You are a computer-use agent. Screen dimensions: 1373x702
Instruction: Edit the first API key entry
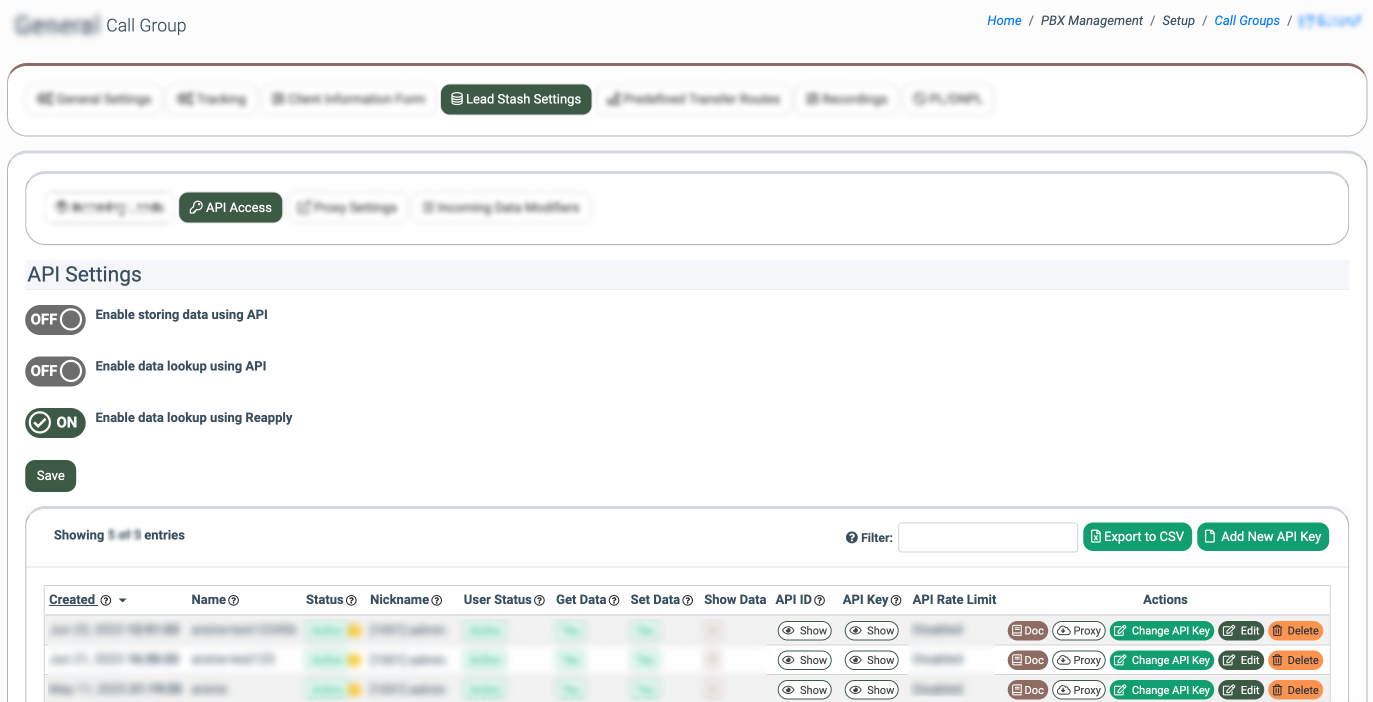click(x=1241, y=631)
